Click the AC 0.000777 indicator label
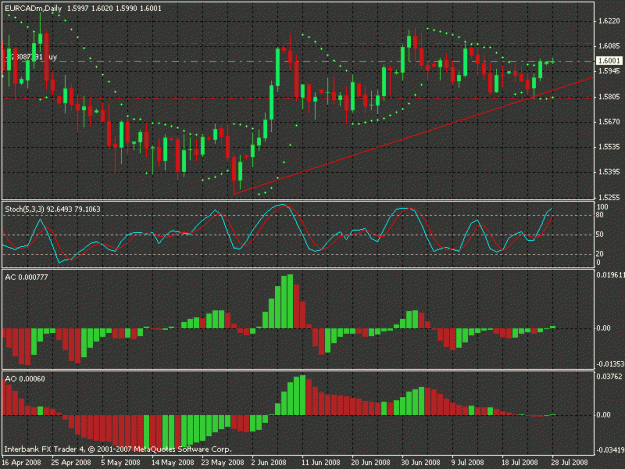The width and height of the screenshot is (625, 469). click(x=26, y=277)
